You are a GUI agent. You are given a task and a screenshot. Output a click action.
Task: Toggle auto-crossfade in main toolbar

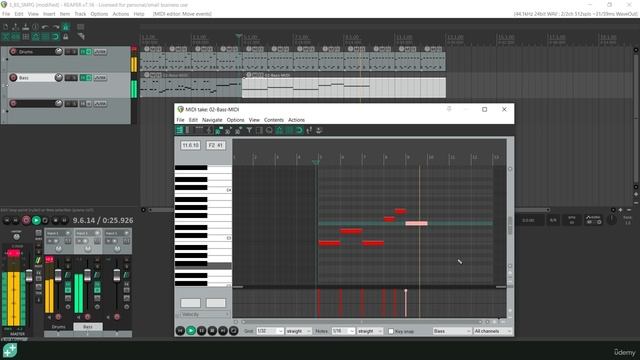point(6,37)
